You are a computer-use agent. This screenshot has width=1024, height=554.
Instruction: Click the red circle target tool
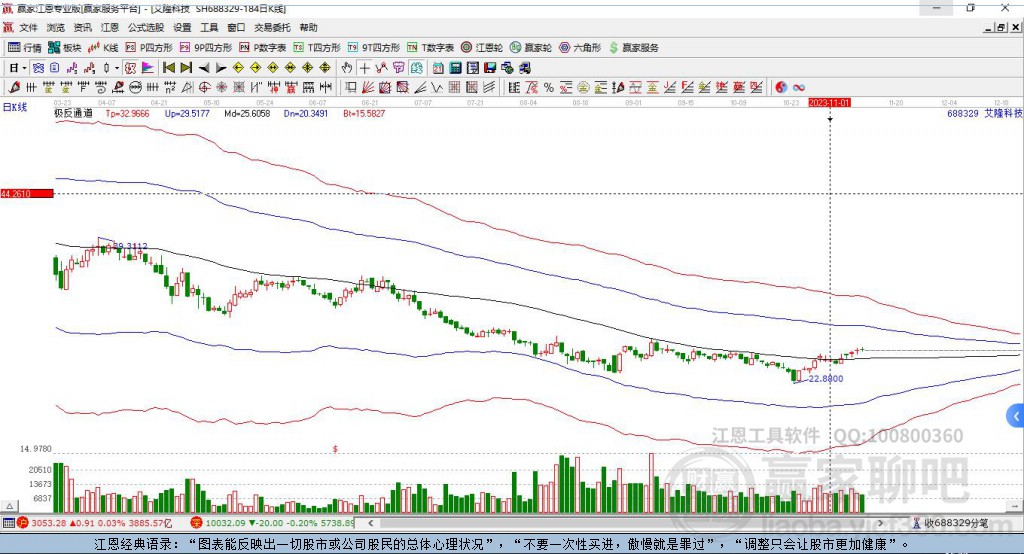[204, 88]
